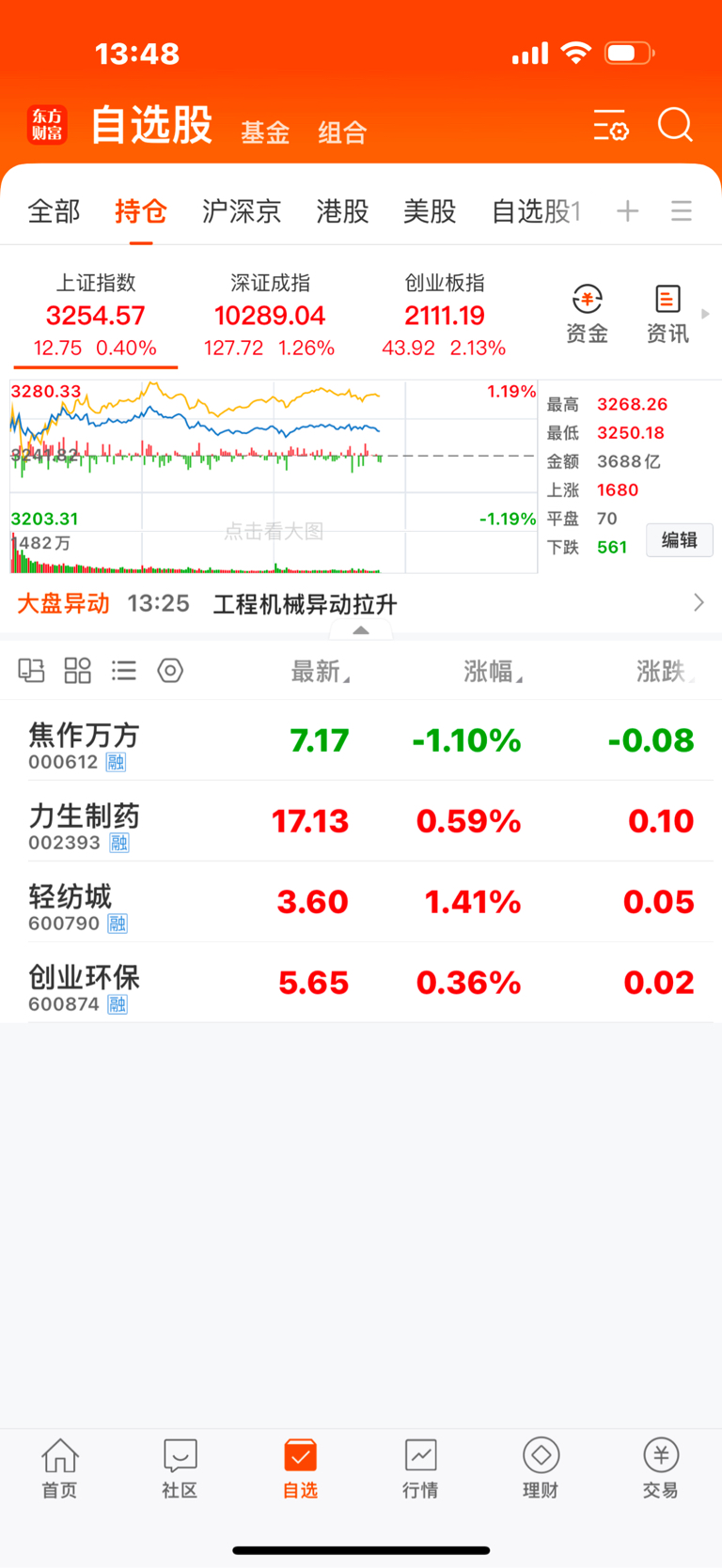Tap the 融 margin badge under 创业环保
The width and height of the screenshot is (722, 1568).
pos(118,1004)
